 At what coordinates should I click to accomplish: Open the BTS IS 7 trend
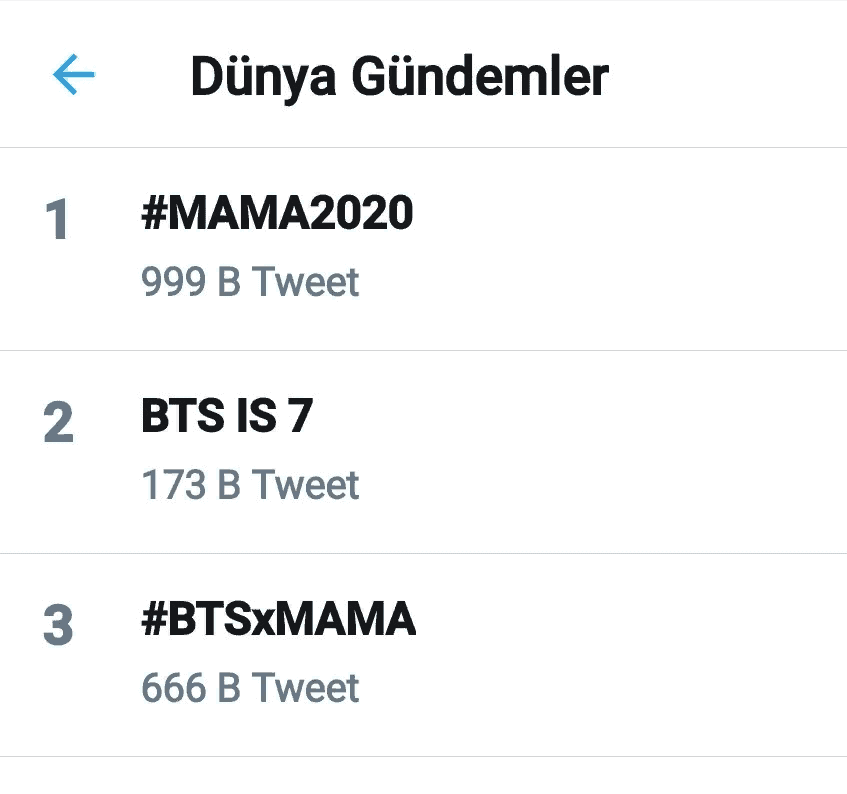(x=227, y=416)
